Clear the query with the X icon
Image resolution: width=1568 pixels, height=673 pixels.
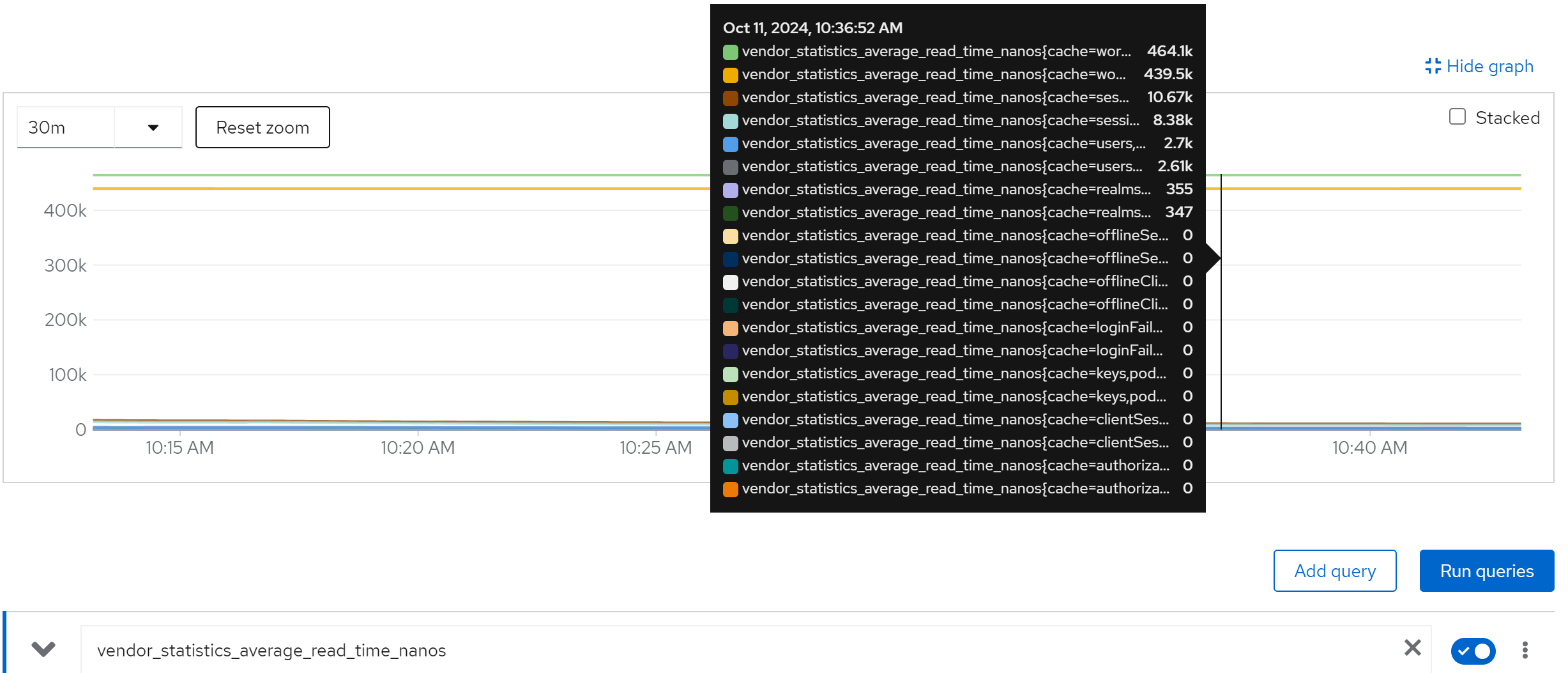(x=1412, y=648)
